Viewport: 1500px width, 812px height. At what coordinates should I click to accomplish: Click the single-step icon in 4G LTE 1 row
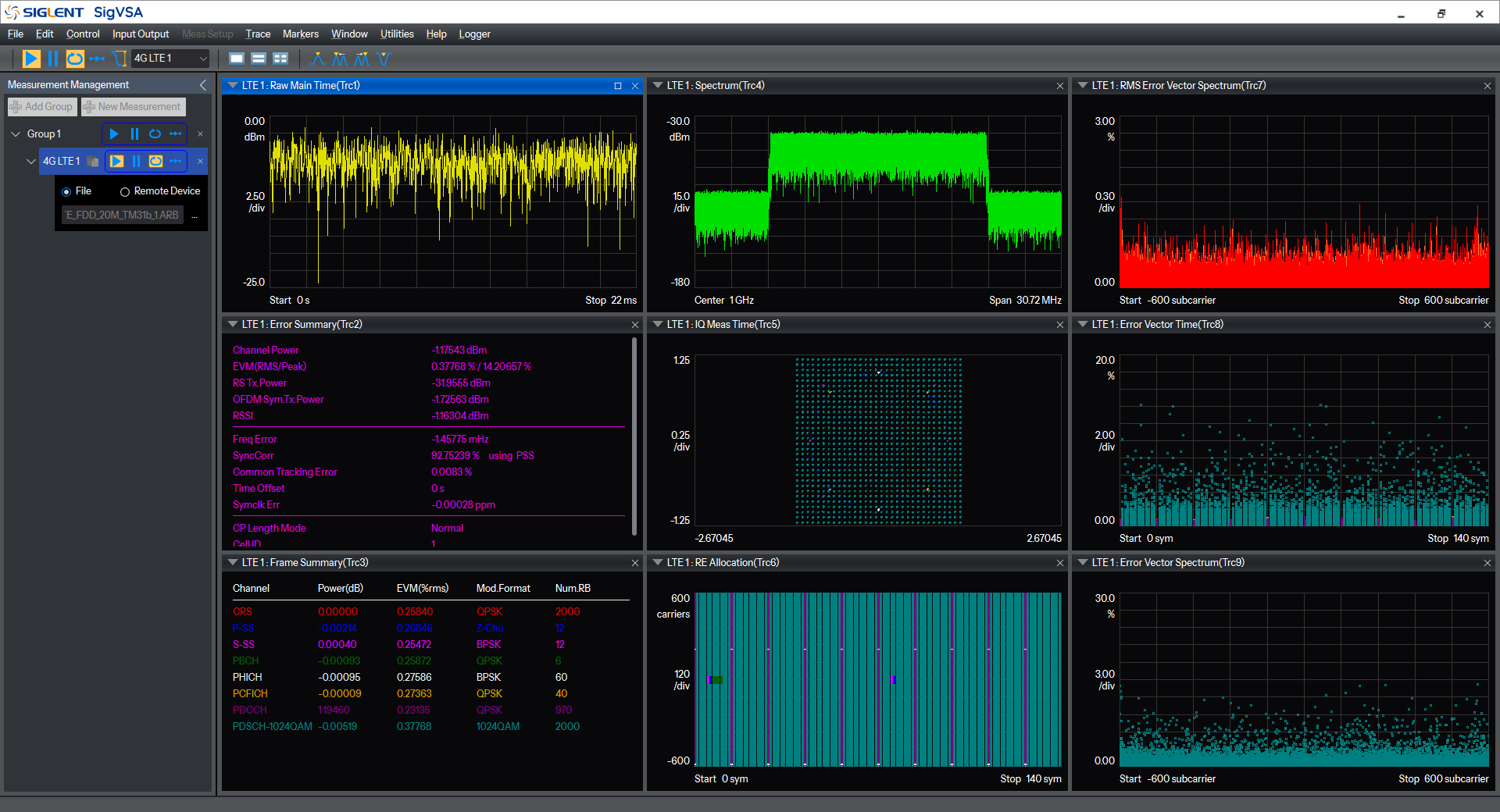point(175,162)
